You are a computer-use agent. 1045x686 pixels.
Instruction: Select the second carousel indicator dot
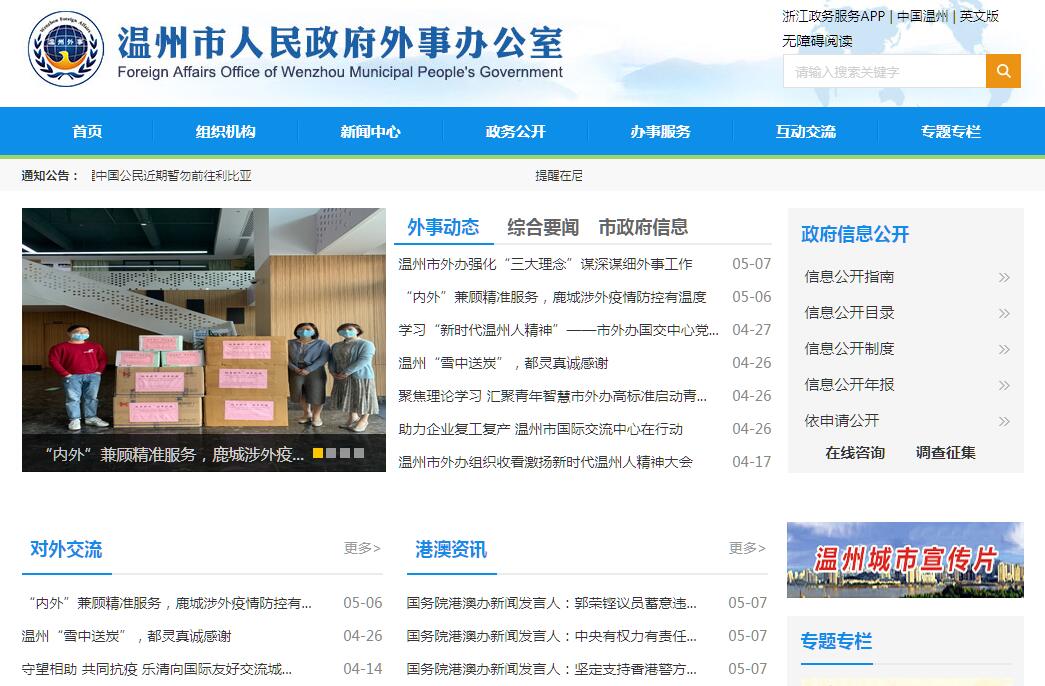(x=331, y=453)
